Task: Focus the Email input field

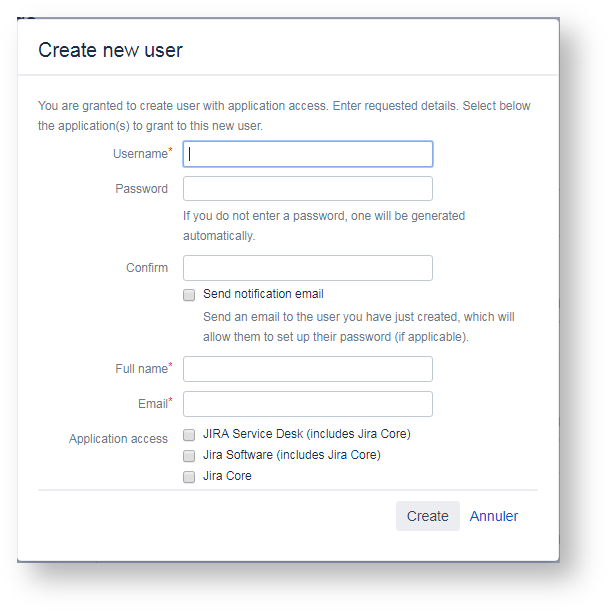Action: tap(308, 404)
